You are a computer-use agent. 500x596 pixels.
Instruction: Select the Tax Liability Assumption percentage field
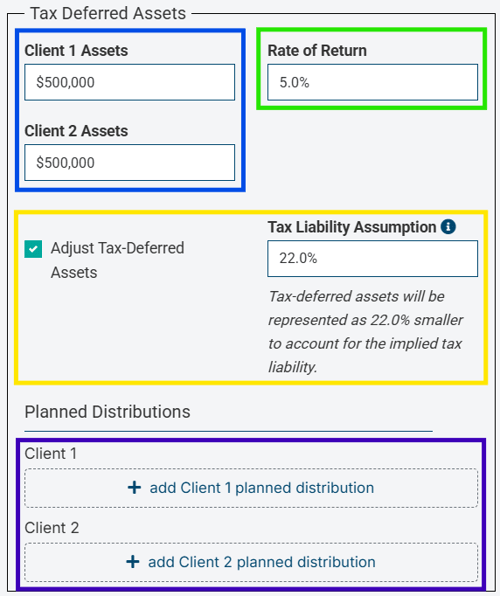tap(373, 258)
